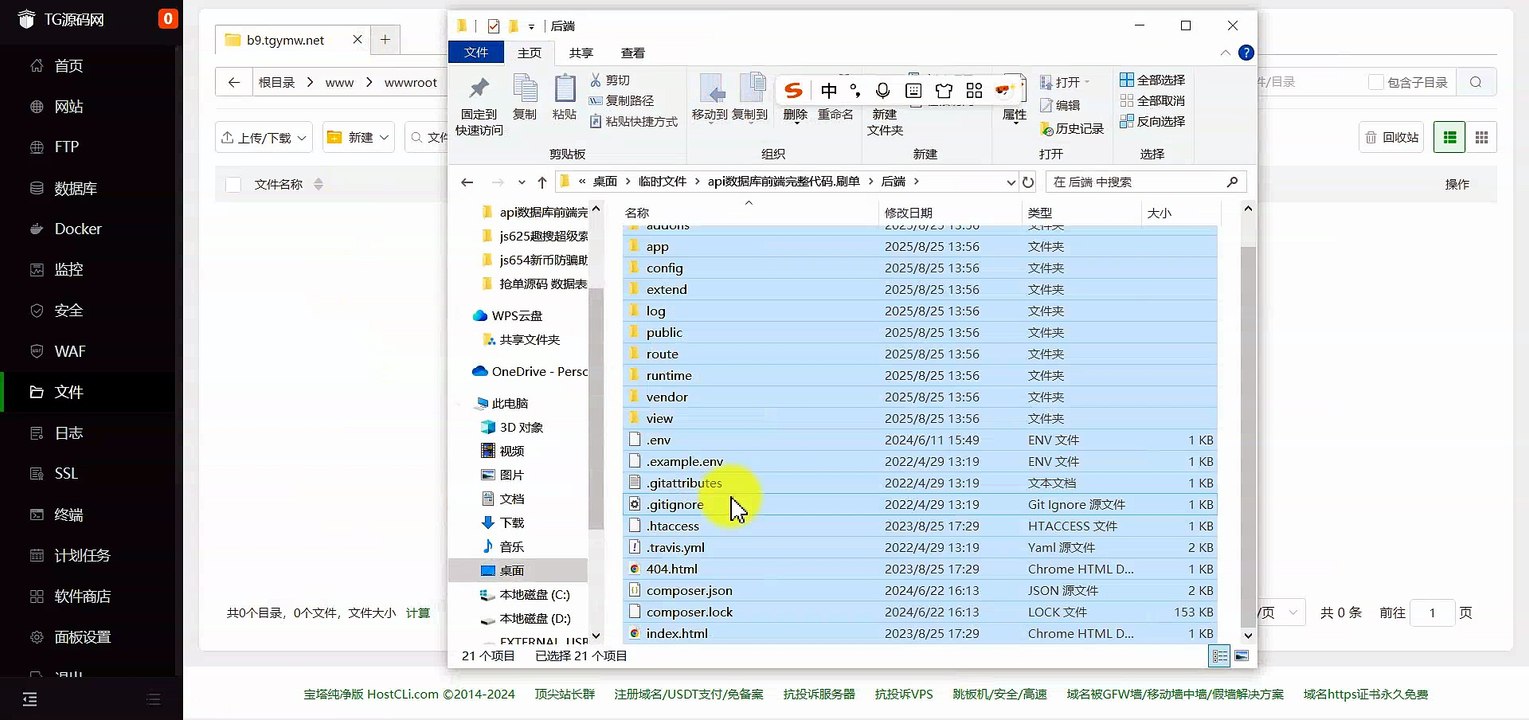This screenshot has width=1529, height=720.
Task: Select list view button in panel
Action: coord(1449,137)
